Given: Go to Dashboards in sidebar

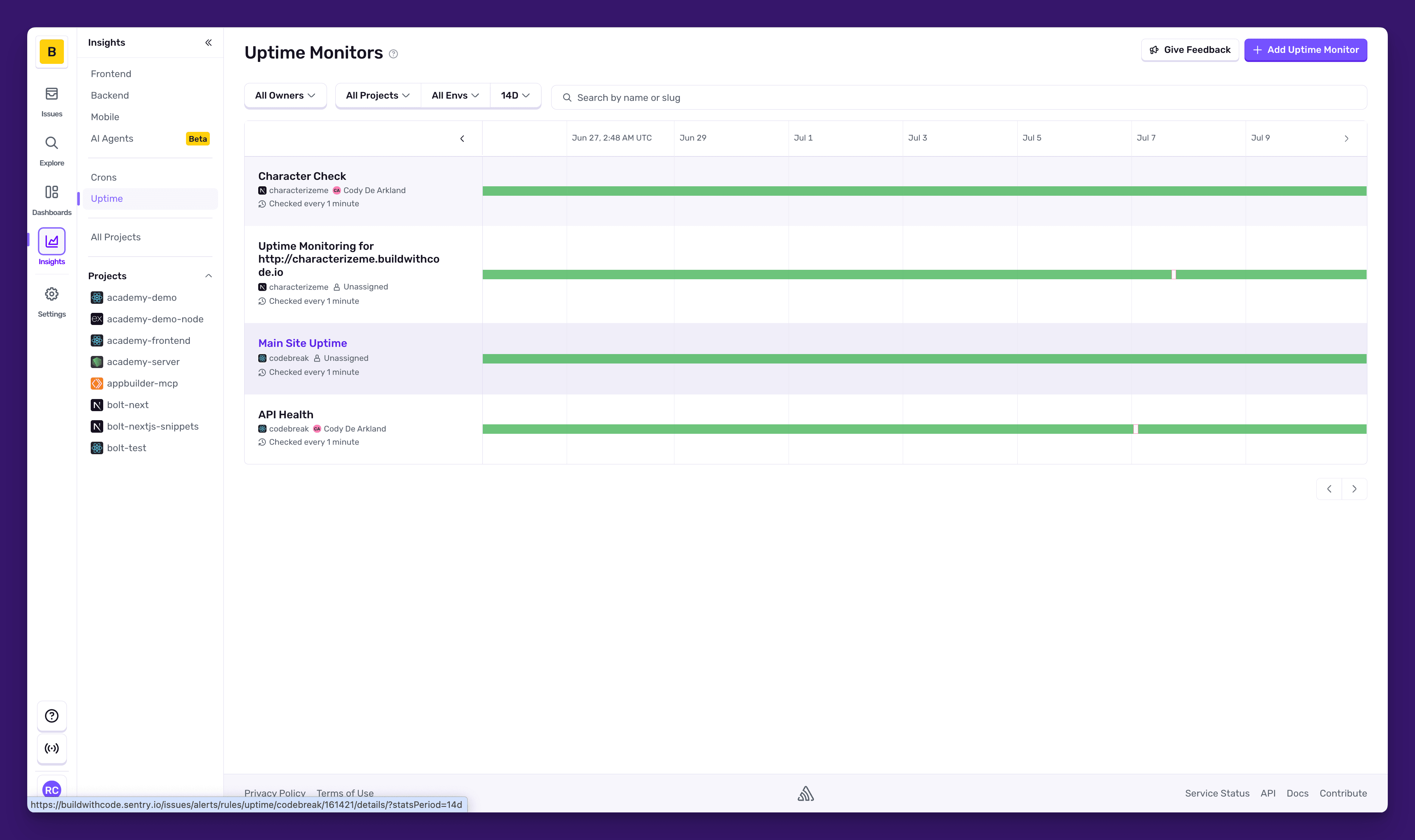Looking at the screenshot, I should pos(51,200).
